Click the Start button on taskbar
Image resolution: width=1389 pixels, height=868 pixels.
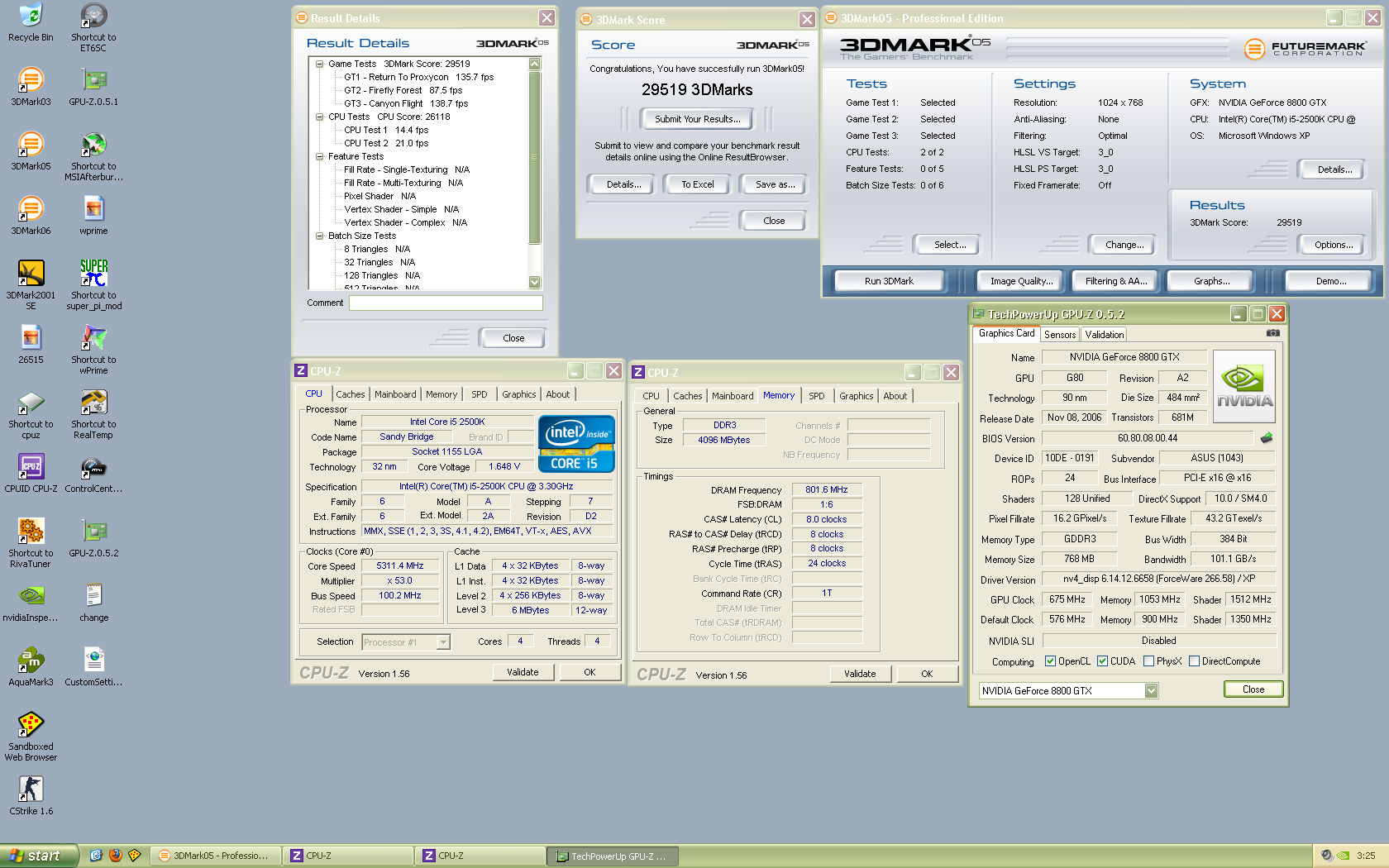coord(39,856)
